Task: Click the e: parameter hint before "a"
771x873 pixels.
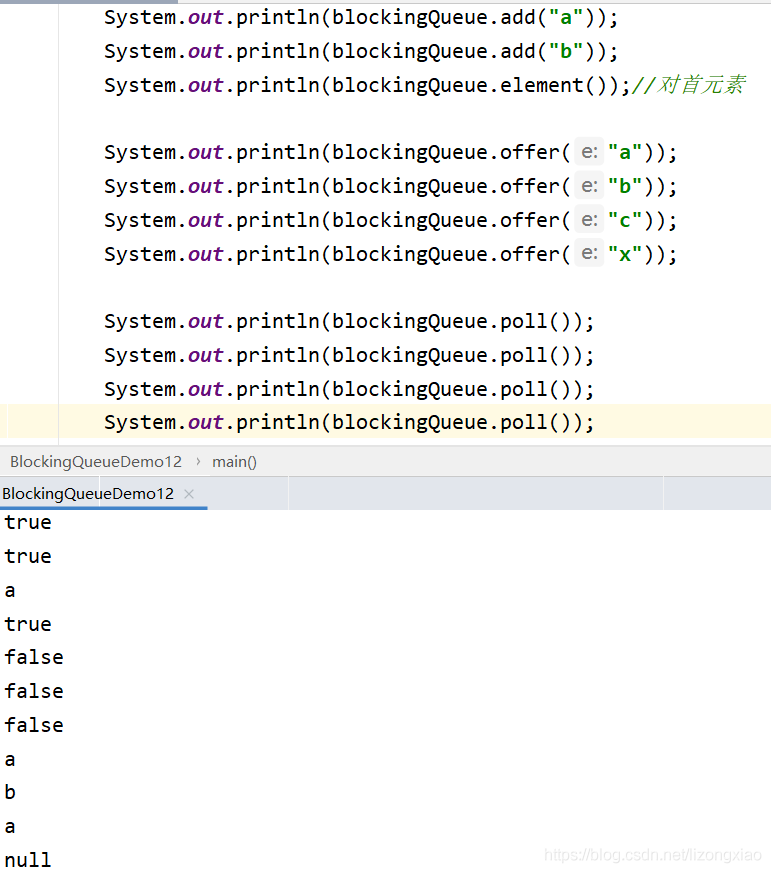Action: pyautogui.click(x=589, y=153)
